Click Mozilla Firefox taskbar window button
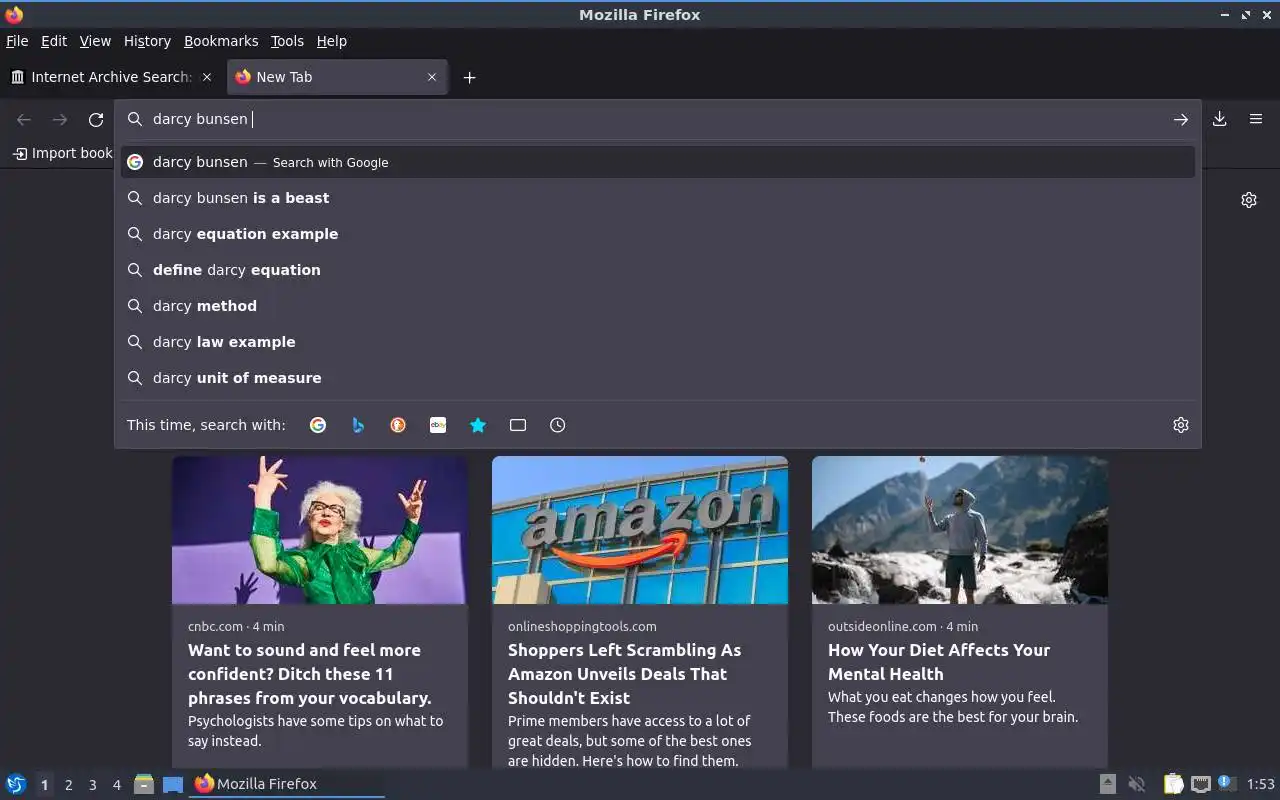 288,784
